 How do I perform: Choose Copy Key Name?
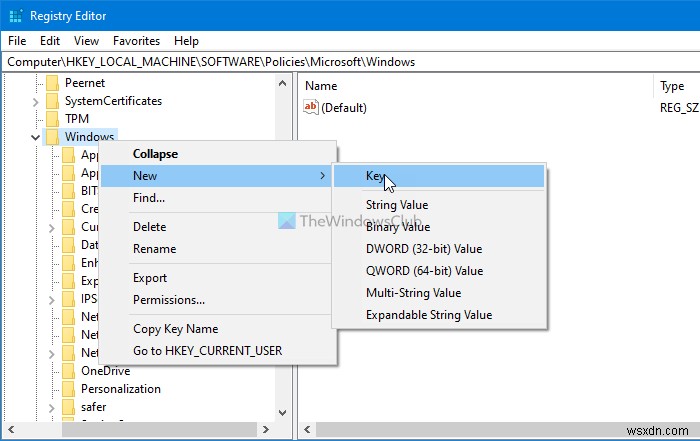pos(175,329)
